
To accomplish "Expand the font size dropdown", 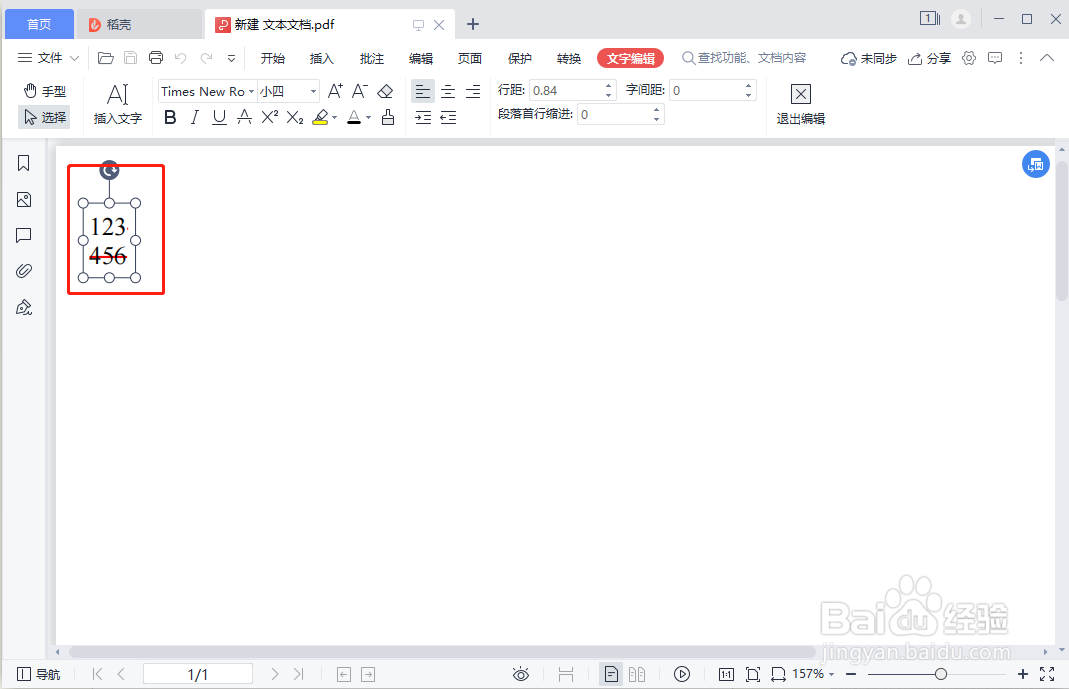I will pos(310,91).
